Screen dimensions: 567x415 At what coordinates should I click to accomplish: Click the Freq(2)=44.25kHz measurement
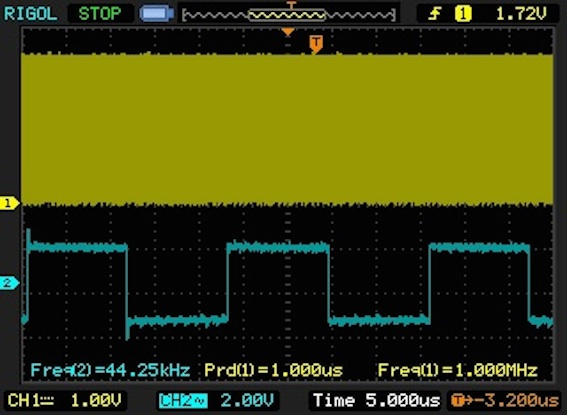110,370
